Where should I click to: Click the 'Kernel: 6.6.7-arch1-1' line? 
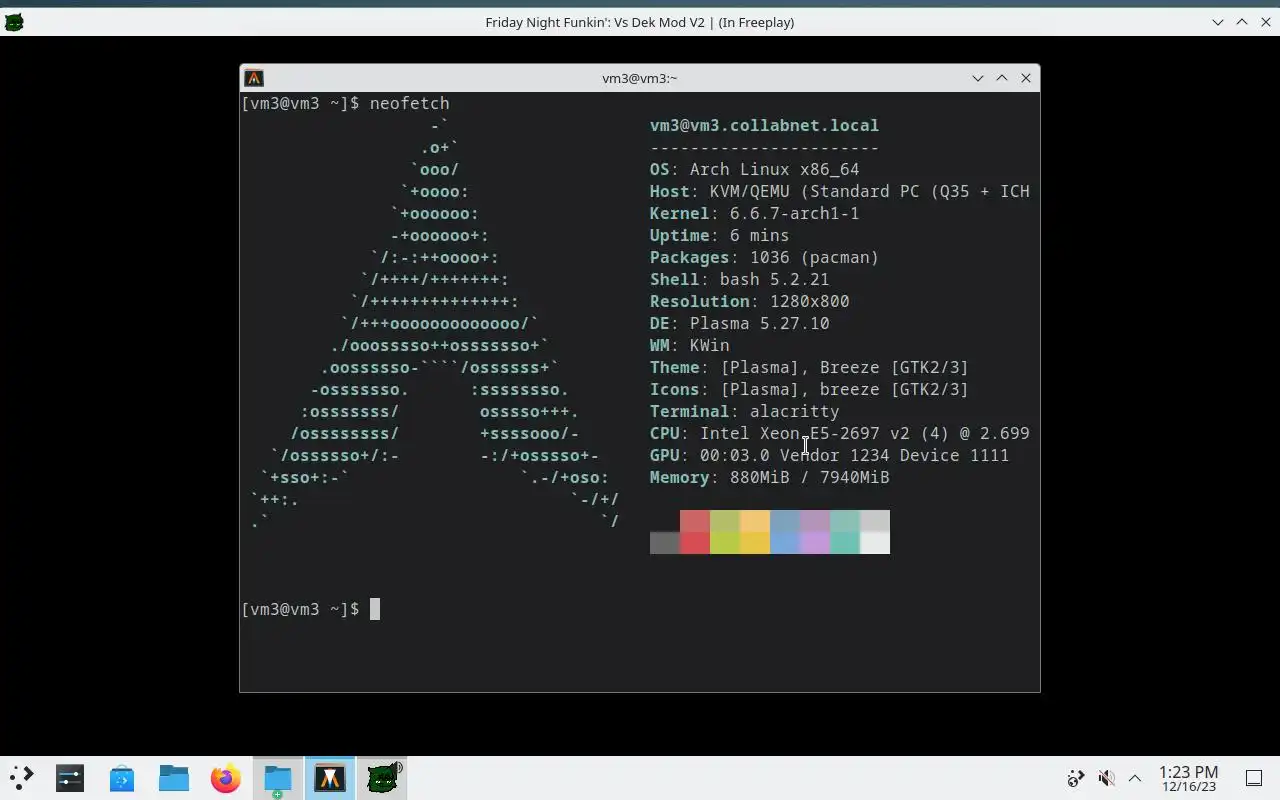pyautogui.click(x=754, y=213)
